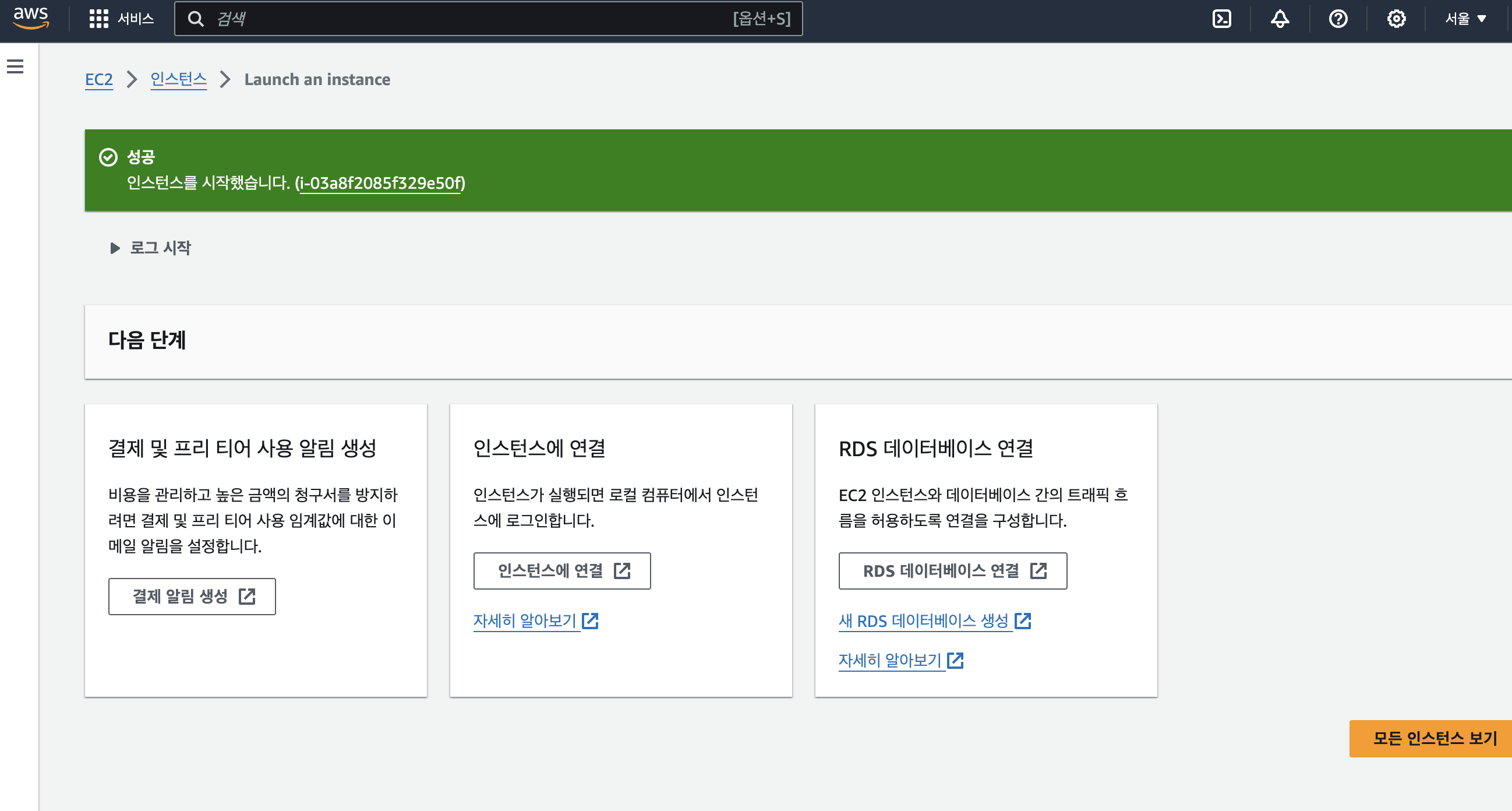Click the RDS 데이터베이스 연결 button
Image resolution: width=1512 pixels, height=811 pixels.
tap(952, 570)
